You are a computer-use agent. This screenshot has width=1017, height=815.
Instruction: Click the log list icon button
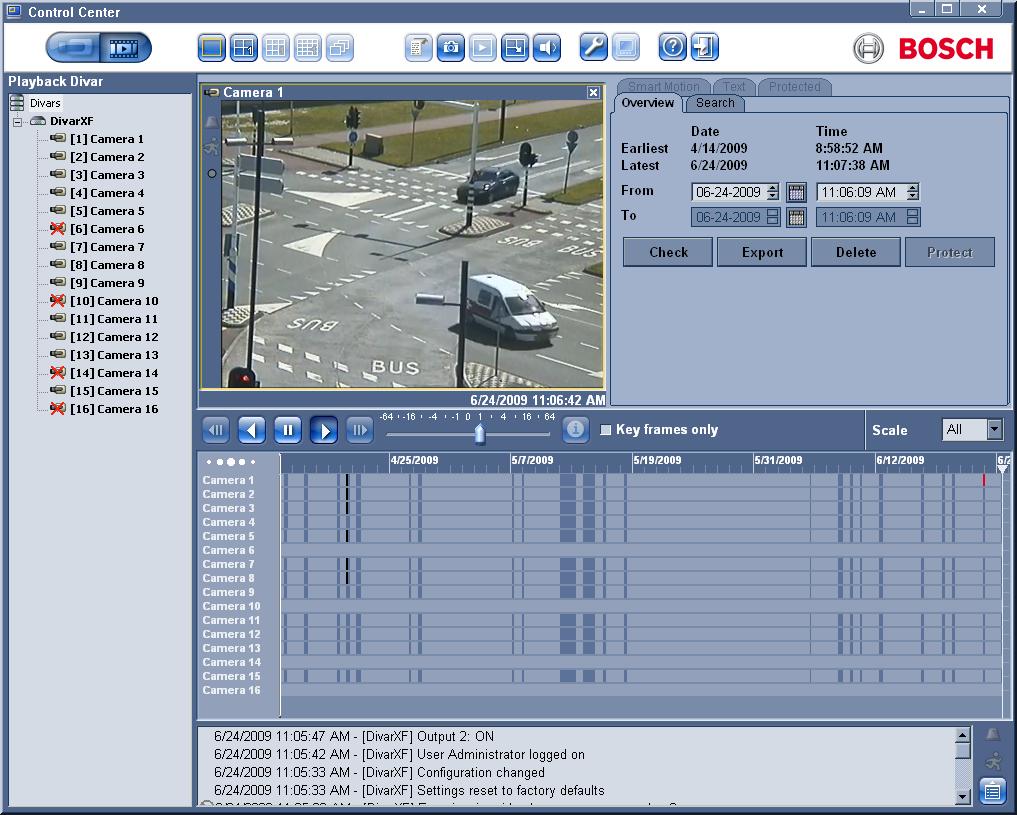(992, 792)
